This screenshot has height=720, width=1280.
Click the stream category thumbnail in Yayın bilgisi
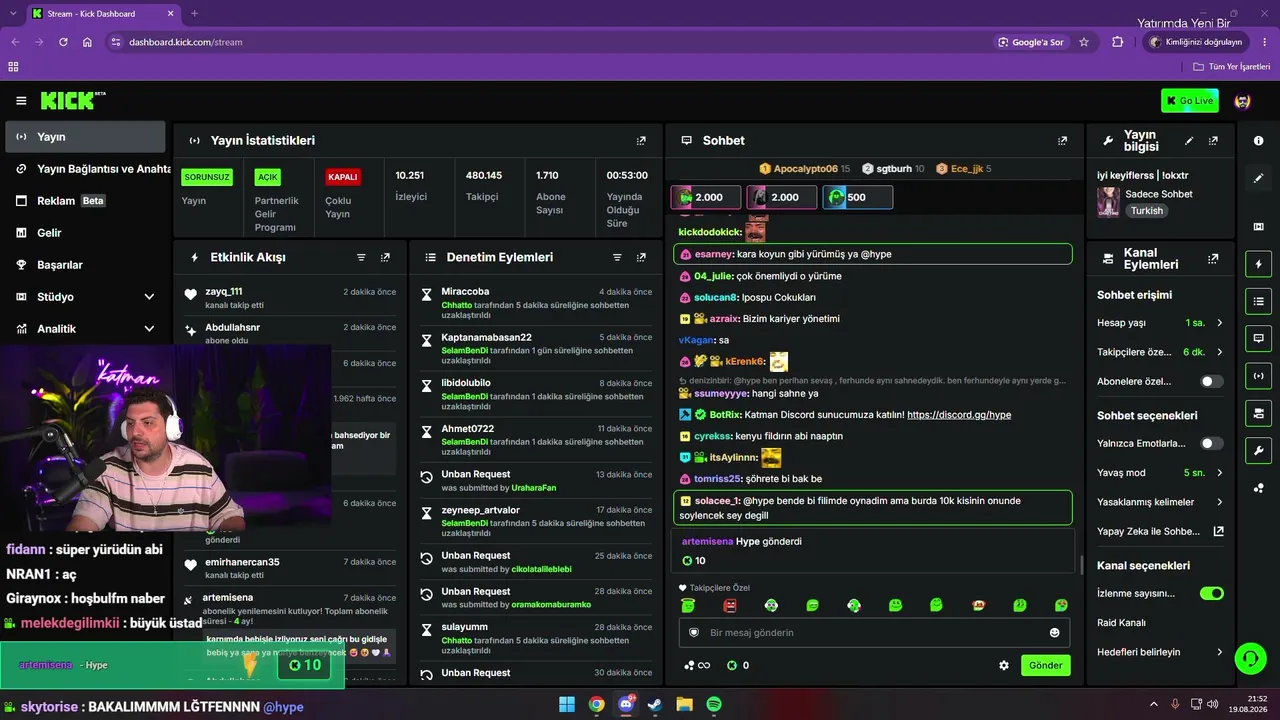click(1108, 202)
